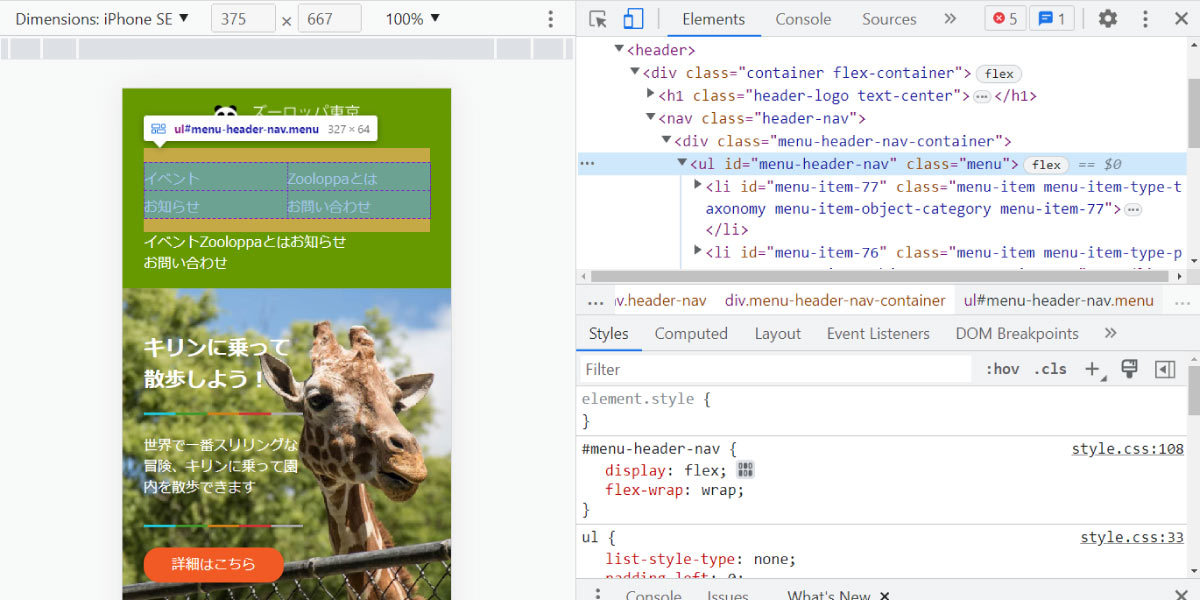Toggle the computed styles sidebar icon
Screen dimensions: 1200x600
[x=1165, y=369]
